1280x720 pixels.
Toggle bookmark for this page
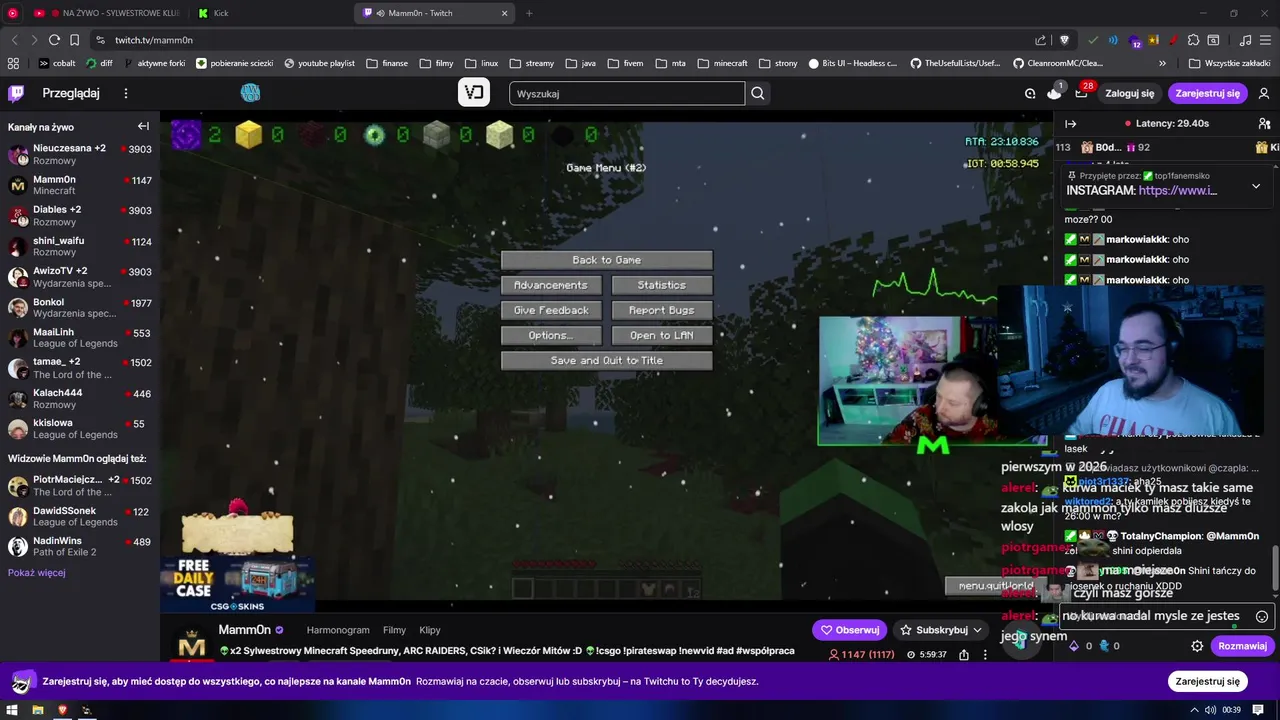(x=75, y=40)
